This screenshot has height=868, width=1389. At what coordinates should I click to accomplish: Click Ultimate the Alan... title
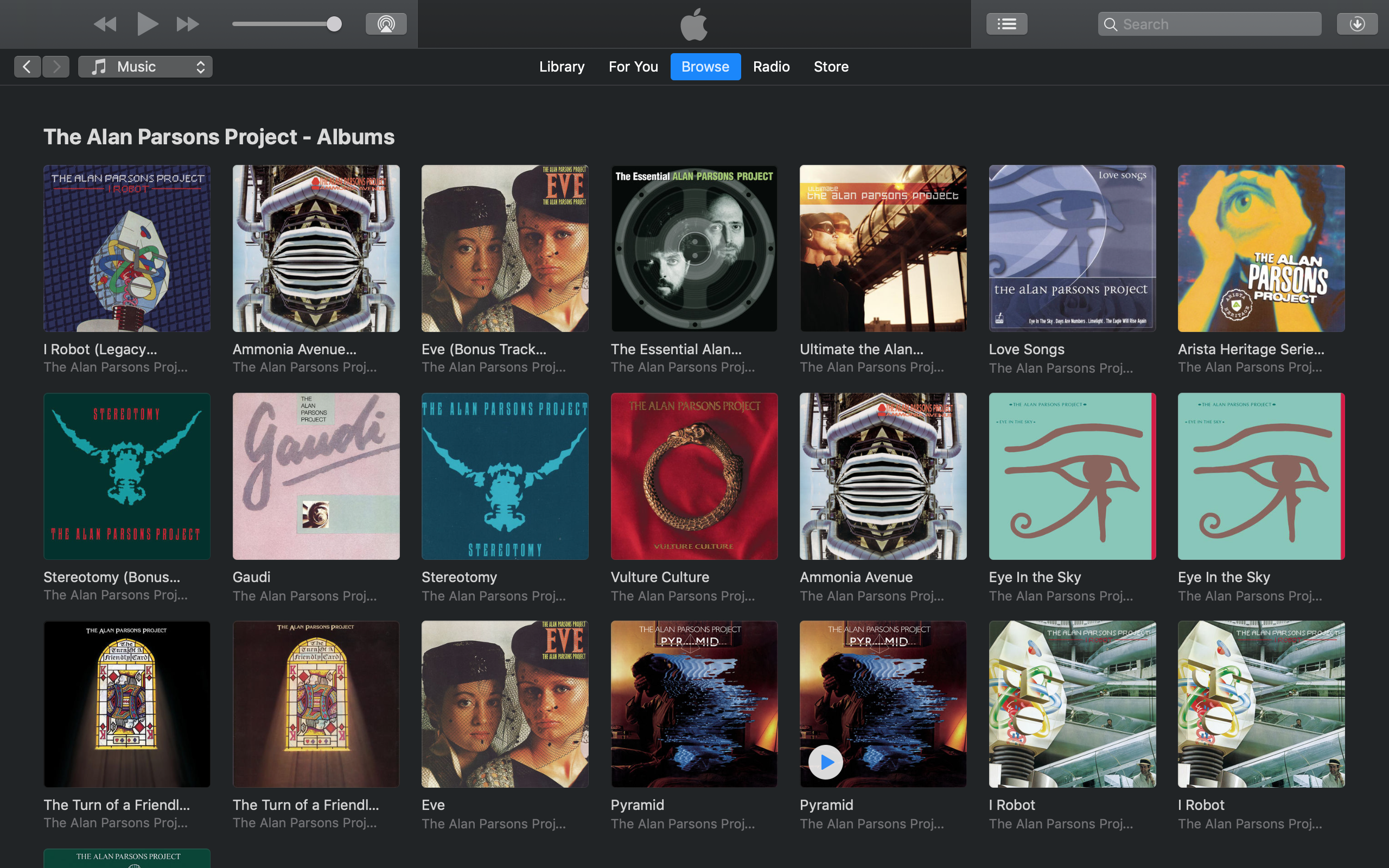pyautogui.click(x=862, y=349)
